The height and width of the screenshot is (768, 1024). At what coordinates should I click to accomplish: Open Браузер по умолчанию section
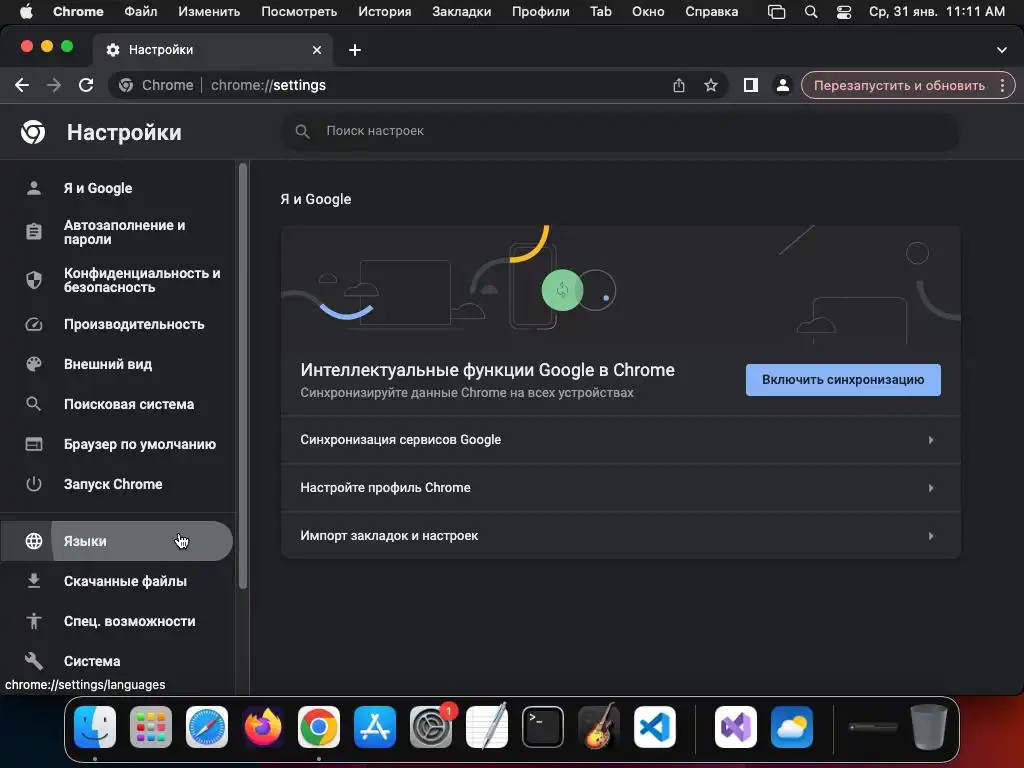pos(116,444)
